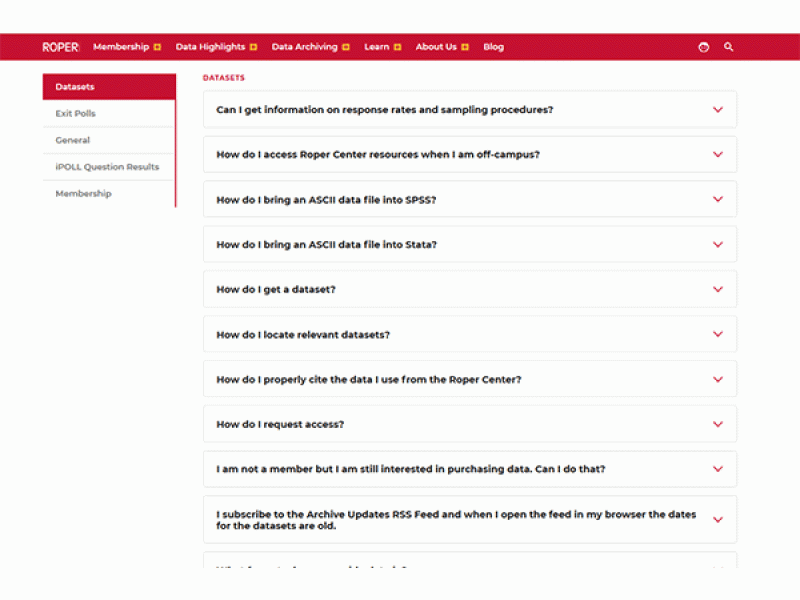Open the Blog menu item
Viewport: 800px width, 600px height.
(493, 47)
